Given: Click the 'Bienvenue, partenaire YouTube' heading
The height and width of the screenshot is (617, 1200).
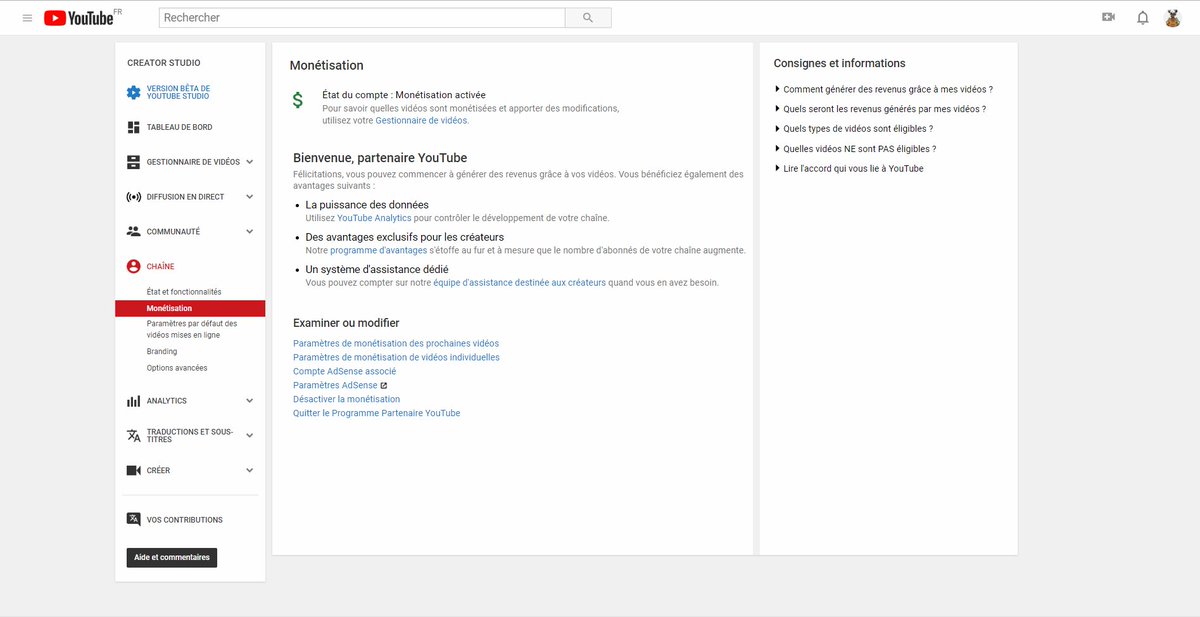Looking at the screenshot, I should pyautogui.click(x=380, y=158).
